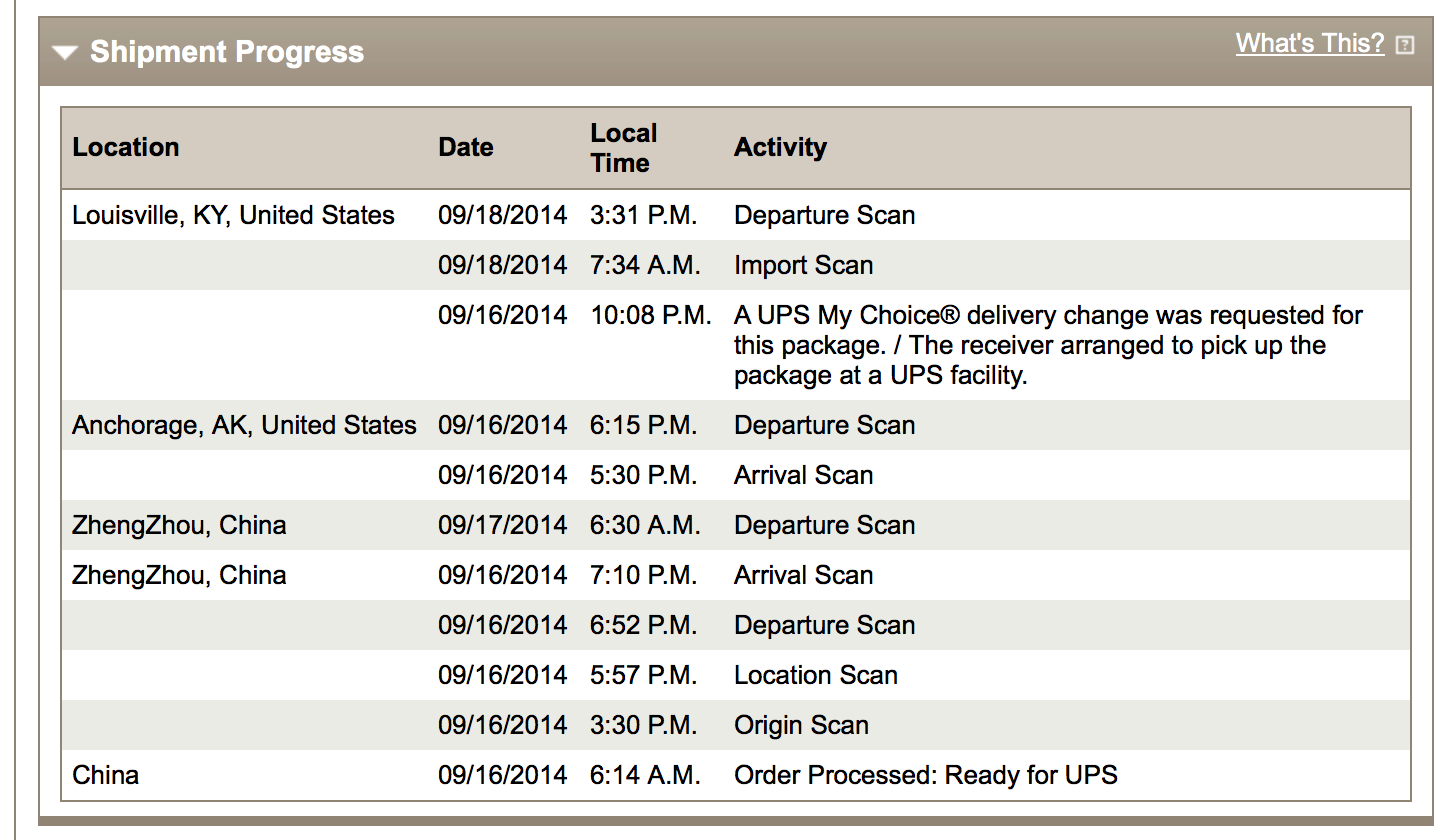Click the Import Scan activity entry
The height and width of the screenshot is (840, 1448).
coord(803,265)
